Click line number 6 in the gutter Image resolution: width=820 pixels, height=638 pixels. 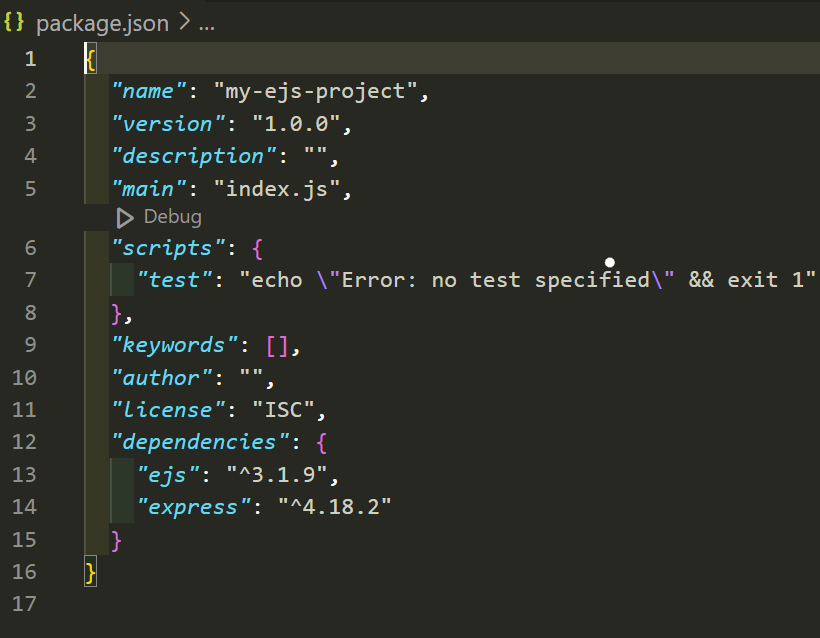pyautogui.click(x=30, y=248)
